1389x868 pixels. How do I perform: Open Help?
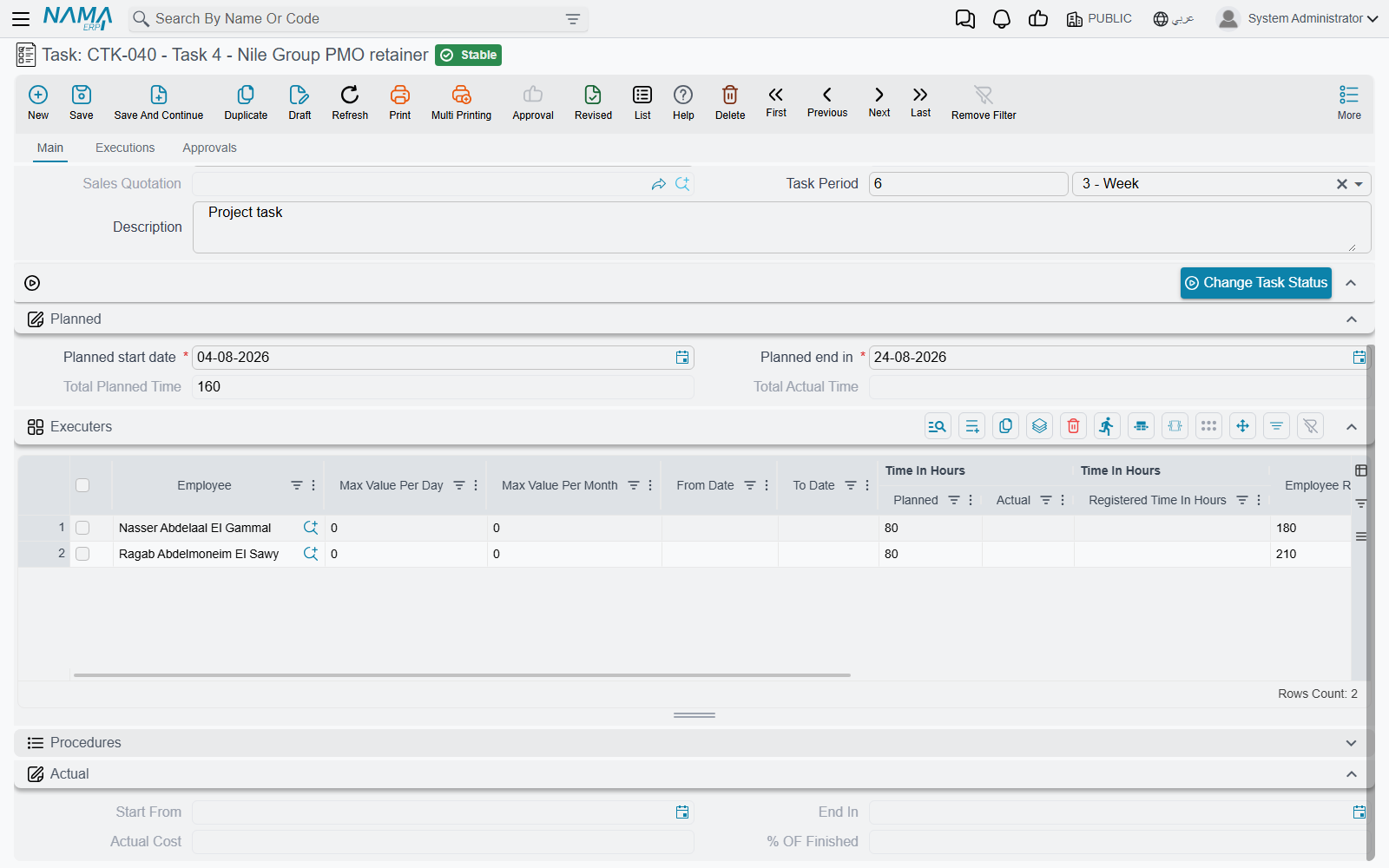tap(683, 102)
